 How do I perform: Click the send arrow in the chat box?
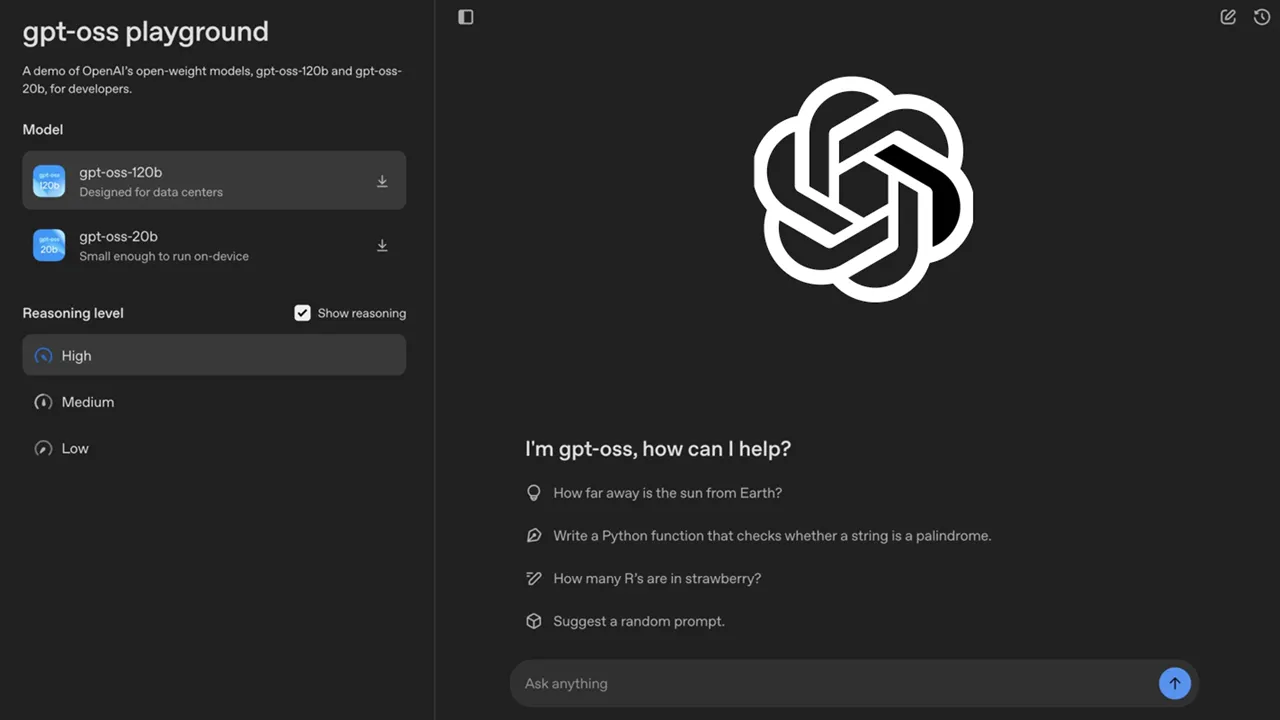(x=1175, y=683)
